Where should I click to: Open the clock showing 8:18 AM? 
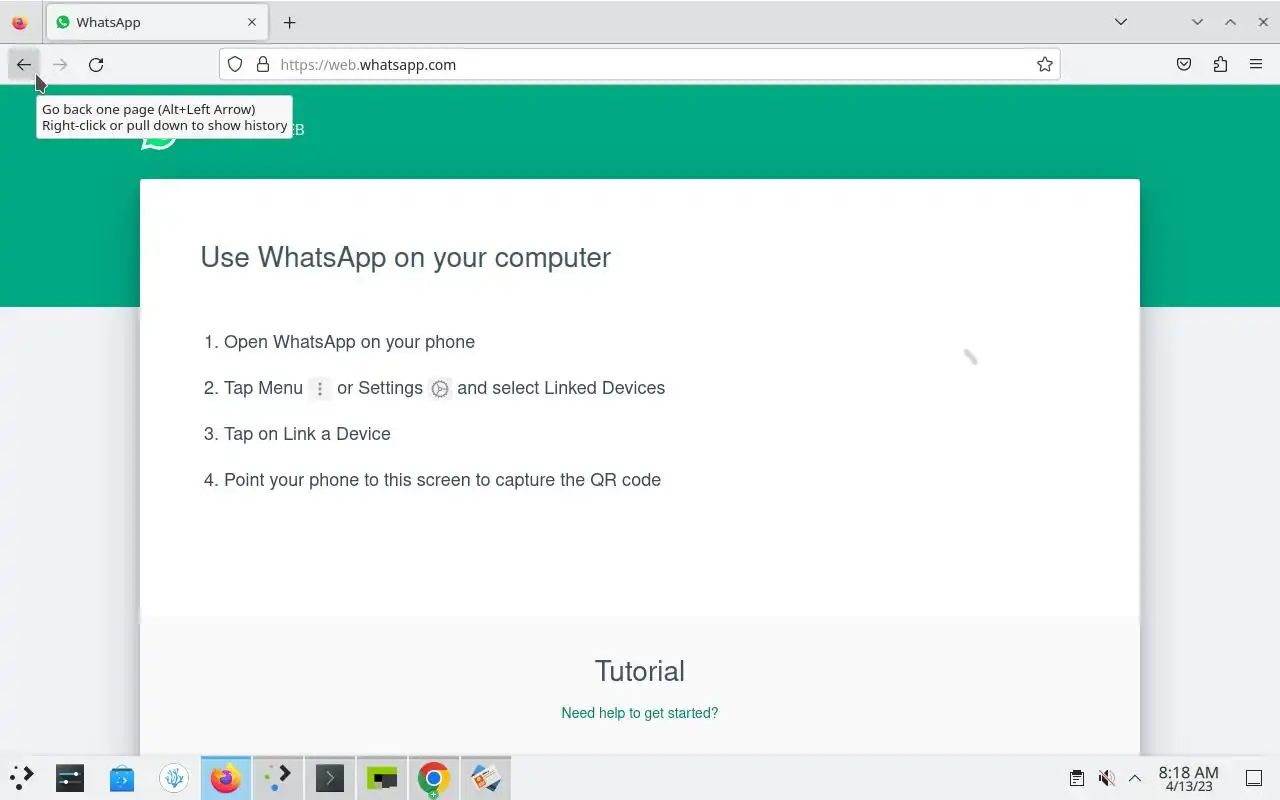click(x=1189, y=779)
